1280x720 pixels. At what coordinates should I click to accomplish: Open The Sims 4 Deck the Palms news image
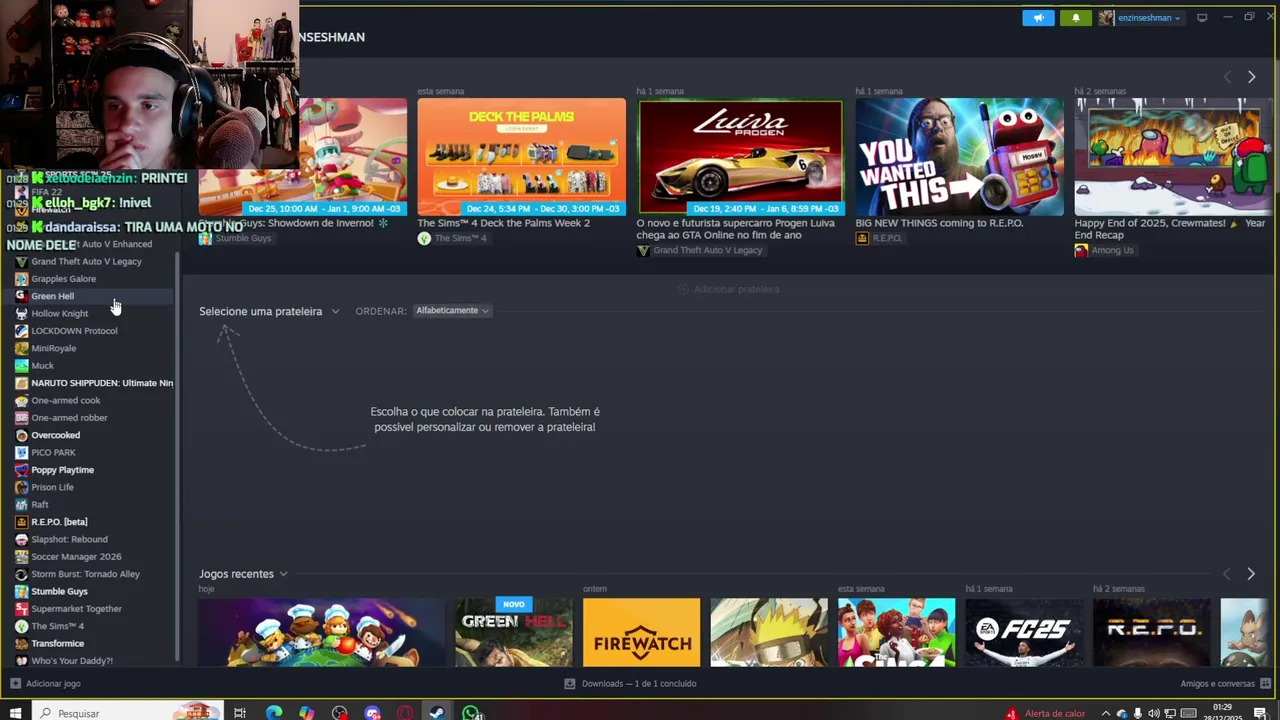click(x=521, y=157)
